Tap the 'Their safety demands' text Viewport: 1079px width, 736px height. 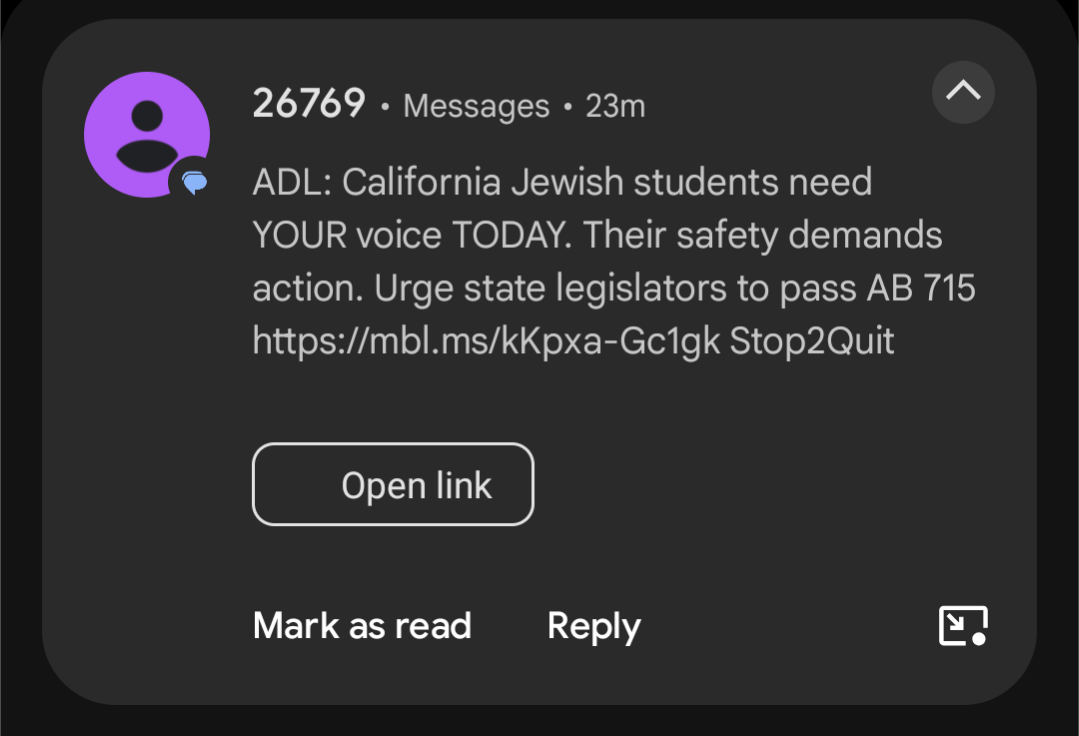763,236
